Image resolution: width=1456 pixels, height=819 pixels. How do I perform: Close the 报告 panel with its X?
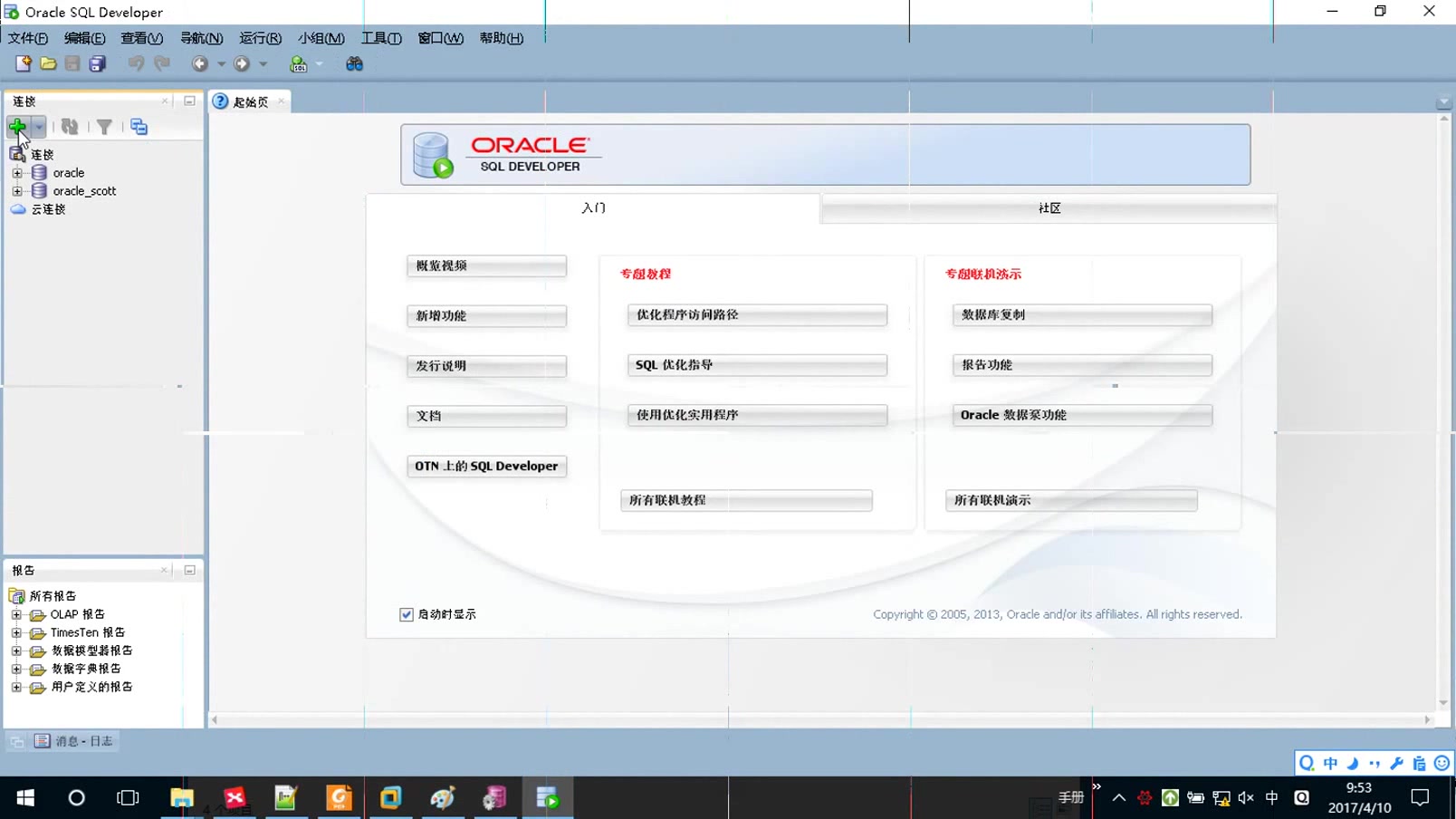point(164,570)
